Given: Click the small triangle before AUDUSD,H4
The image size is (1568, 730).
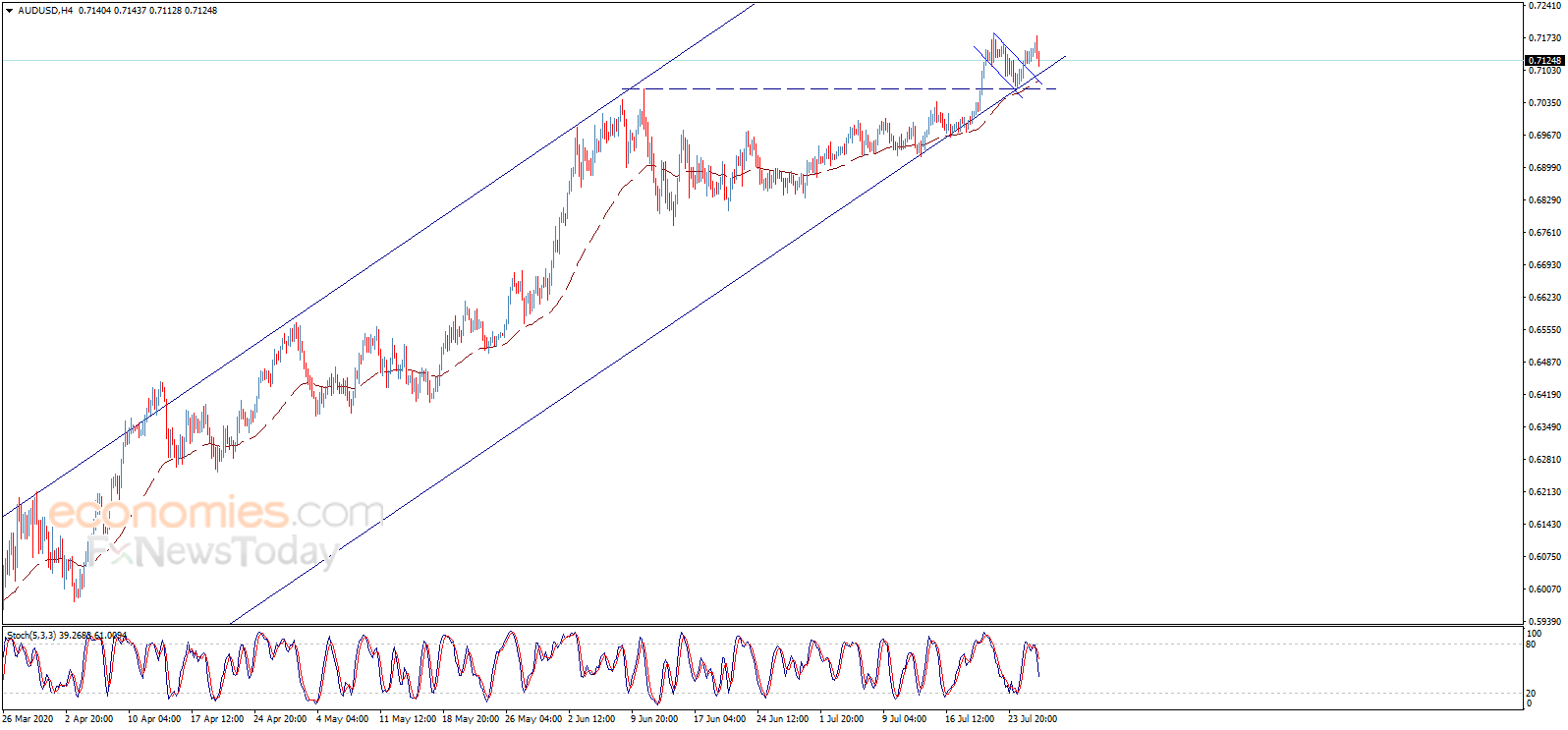Looking at the screenshot, I should click(9, 11).
